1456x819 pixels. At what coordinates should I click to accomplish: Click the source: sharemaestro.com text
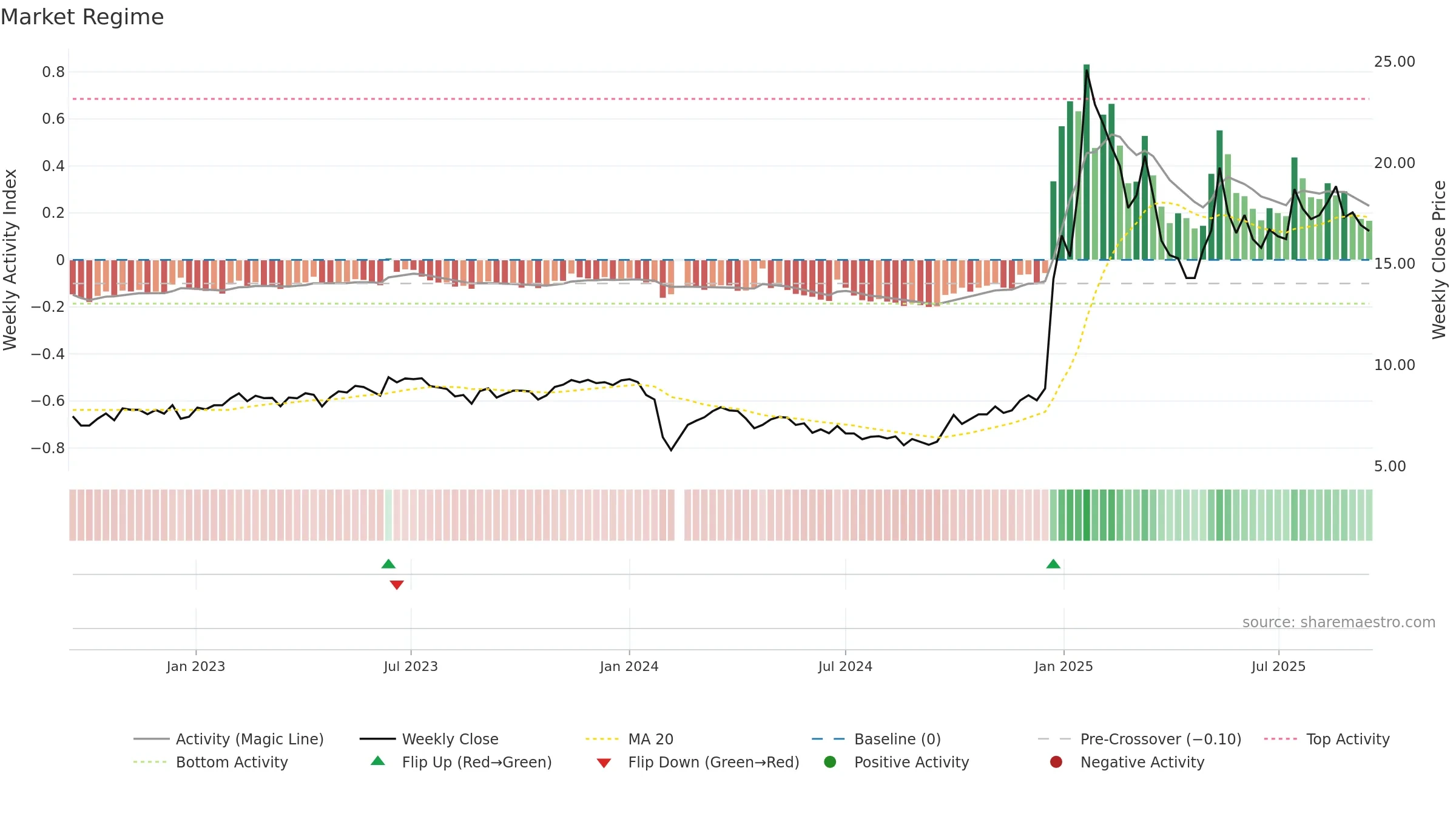click(x=1339, y=622)
